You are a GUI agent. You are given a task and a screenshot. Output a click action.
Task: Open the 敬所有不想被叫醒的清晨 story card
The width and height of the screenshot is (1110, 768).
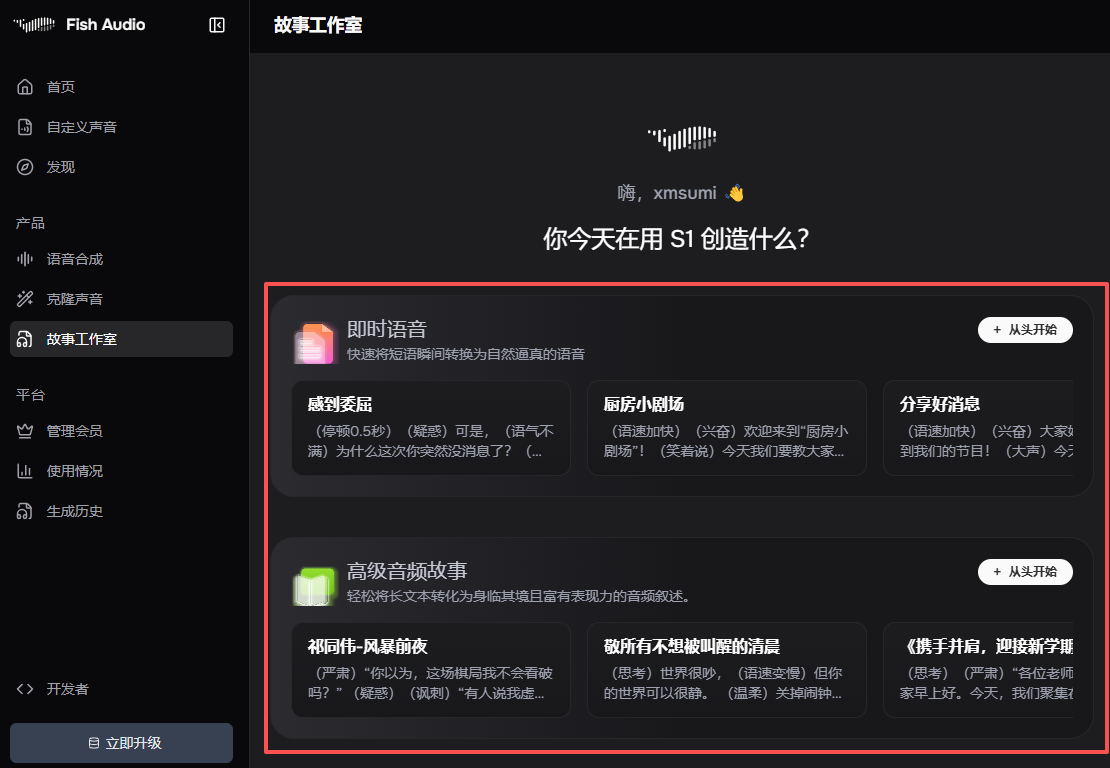pyautogui.click(x=726, y=669)
